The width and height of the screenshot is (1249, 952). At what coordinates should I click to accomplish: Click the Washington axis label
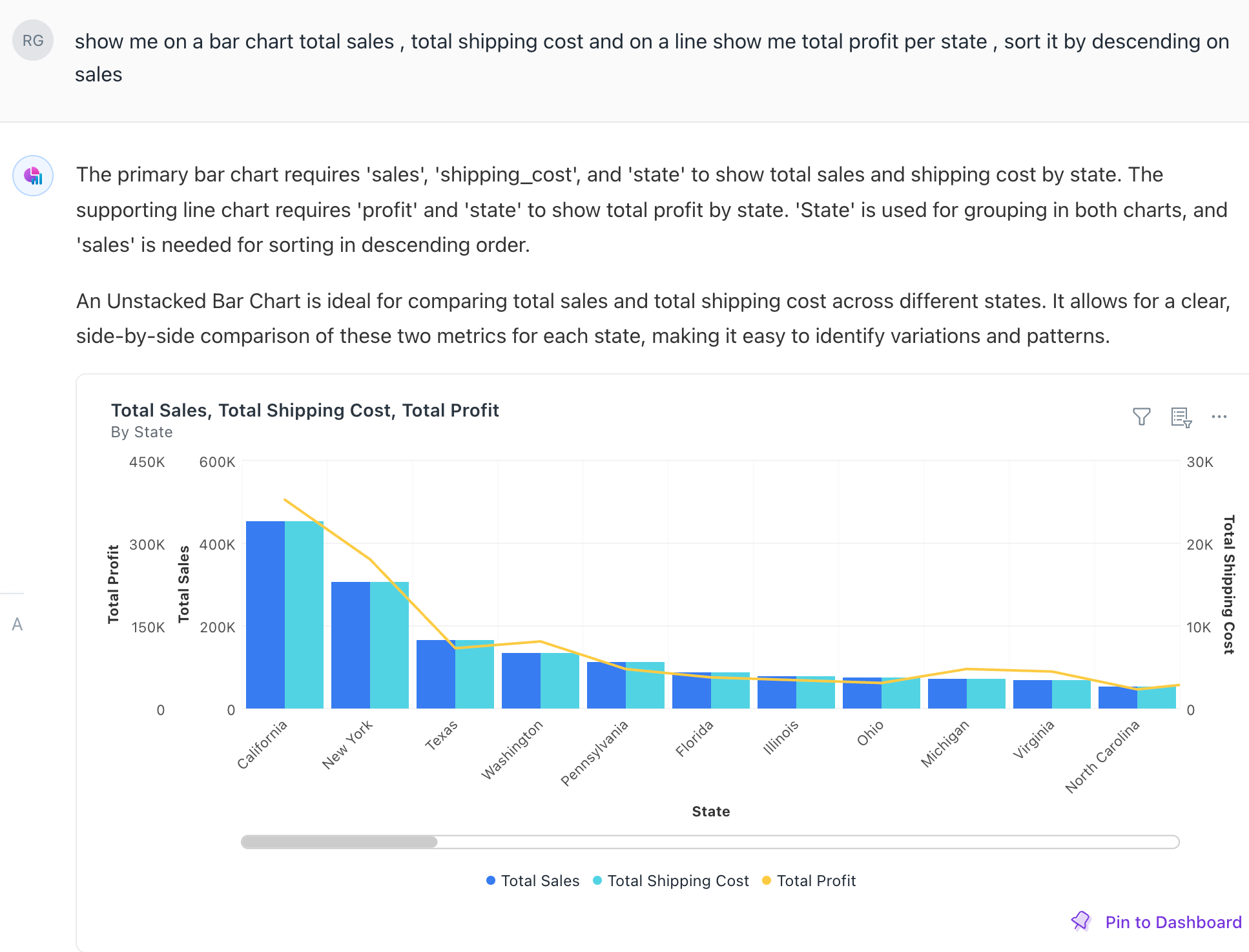(x=513, y=749)
